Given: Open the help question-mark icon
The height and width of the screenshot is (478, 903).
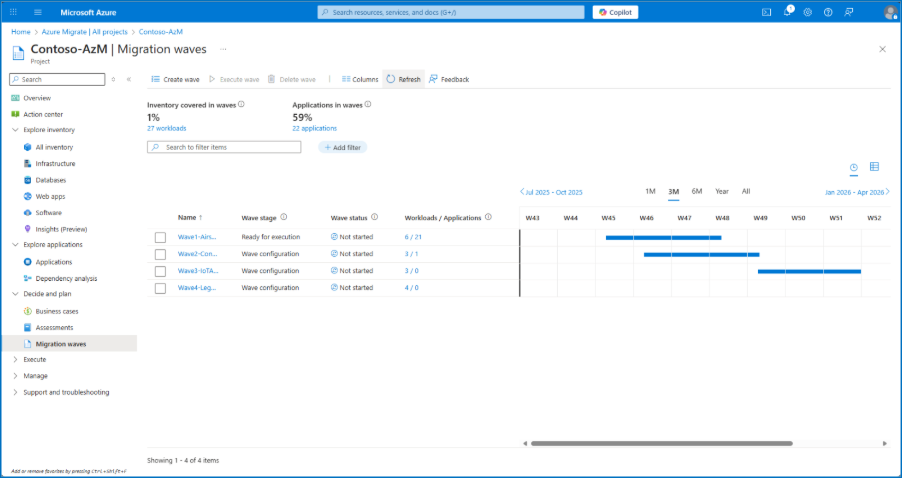Looking at the screenshot, I should click(828, 12).
